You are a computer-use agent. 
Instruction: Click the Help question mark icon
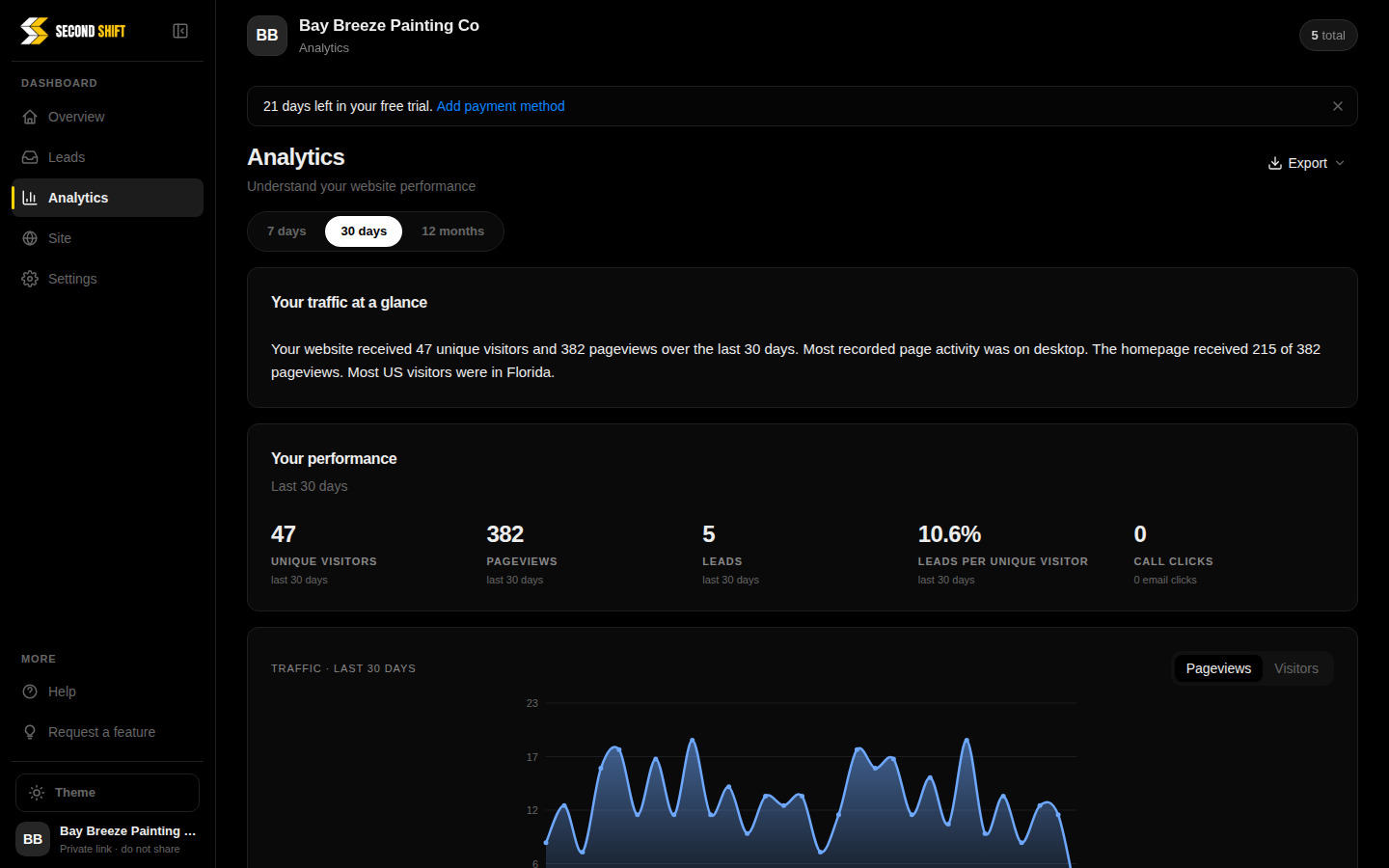(30, 692)
